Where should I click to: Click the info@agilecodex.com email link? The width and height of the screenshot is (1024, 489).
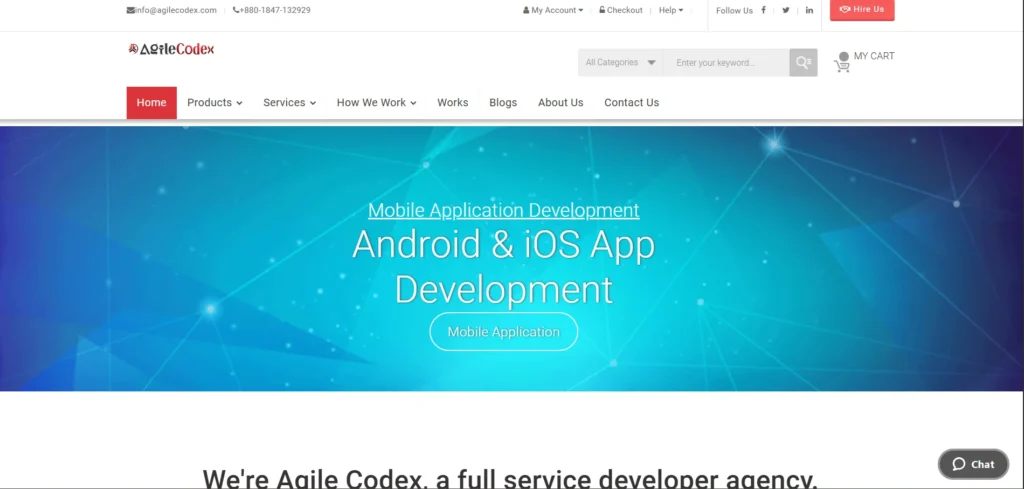tap(172, 10)
